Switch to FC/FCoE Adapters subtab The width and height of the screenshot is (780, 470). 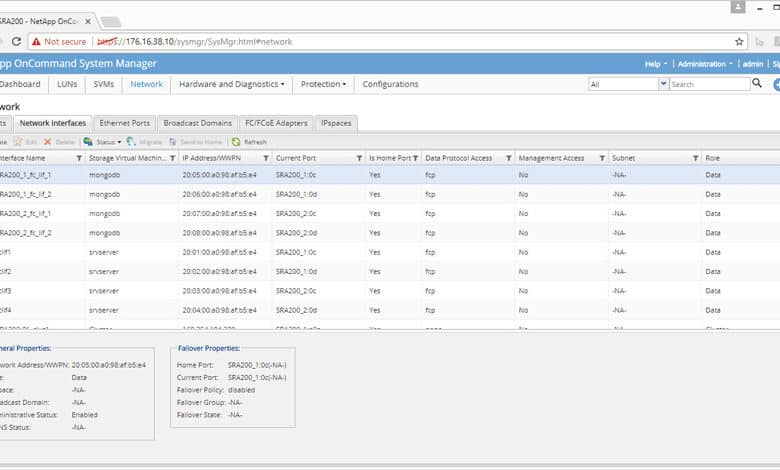click(276, 123)
